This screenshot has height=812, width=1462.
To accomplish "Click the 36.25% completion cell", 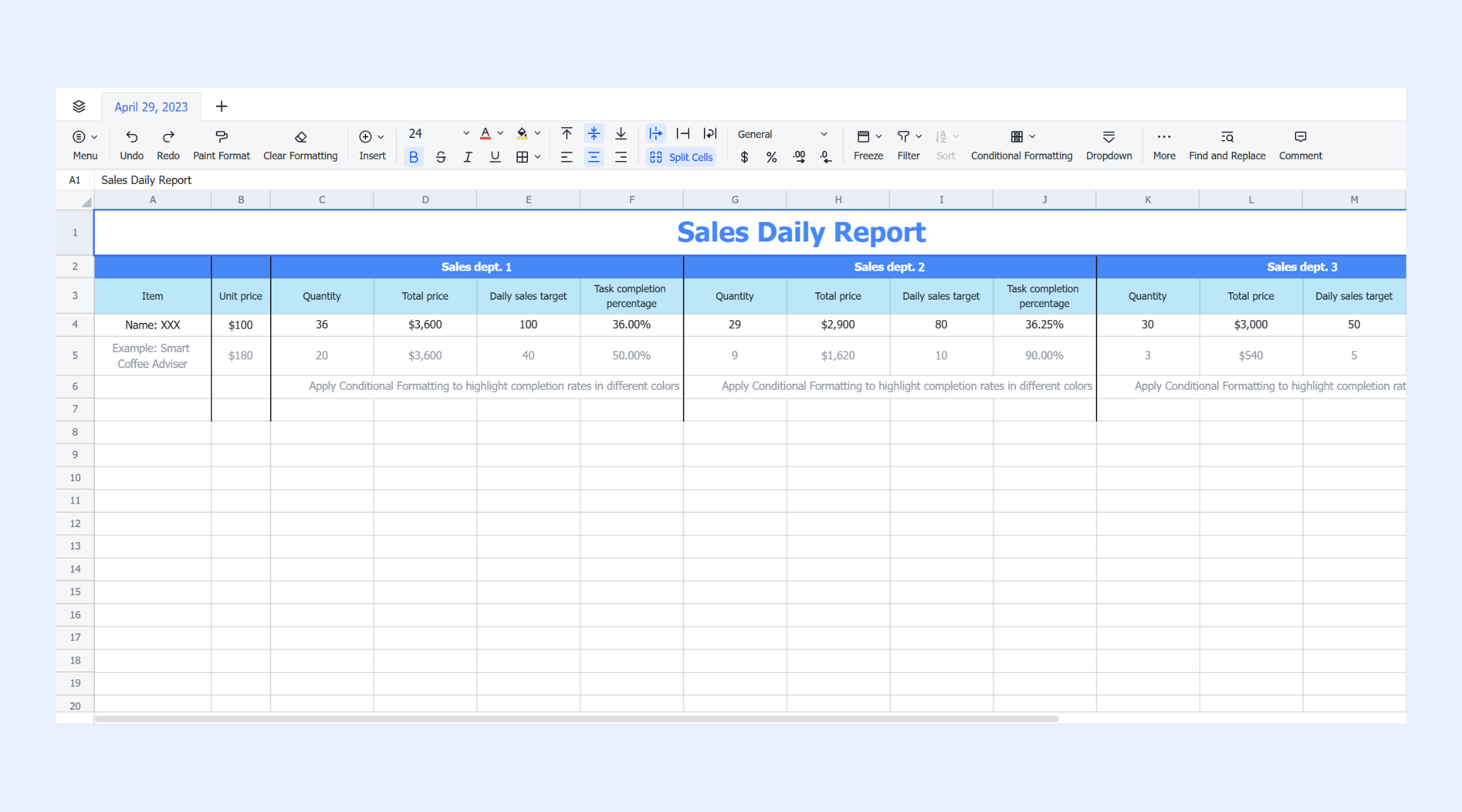I will (1044, 325).
